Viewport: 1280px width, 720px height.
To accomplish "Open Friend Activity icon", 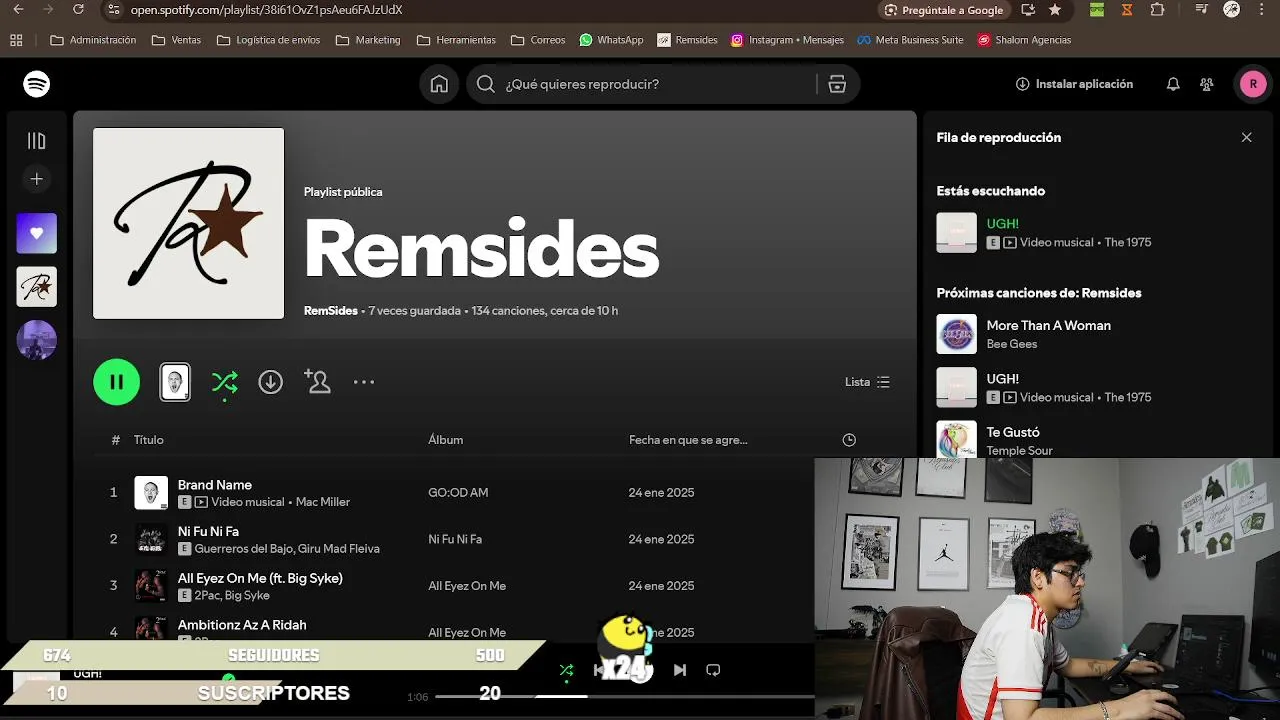I will [x=1207, y=84].
